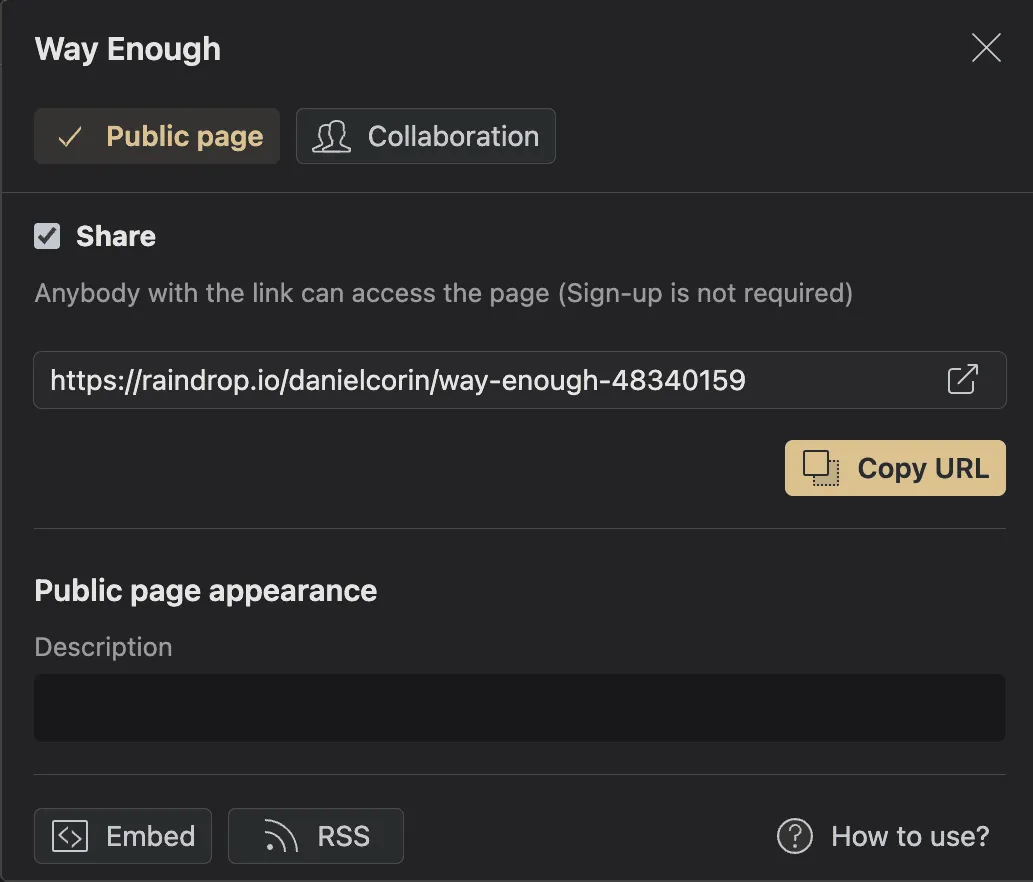
Task: Click the Share label to toggle sharing
Action: tap(115, 236)
